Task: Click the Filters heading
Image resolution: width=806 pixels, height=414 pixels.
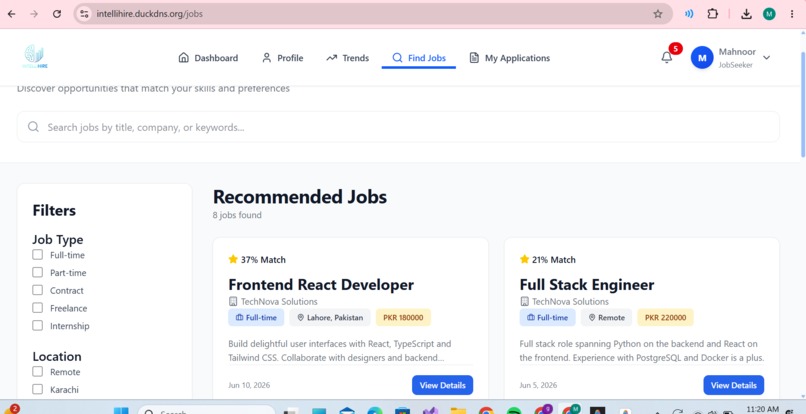Action: [54, 210]
